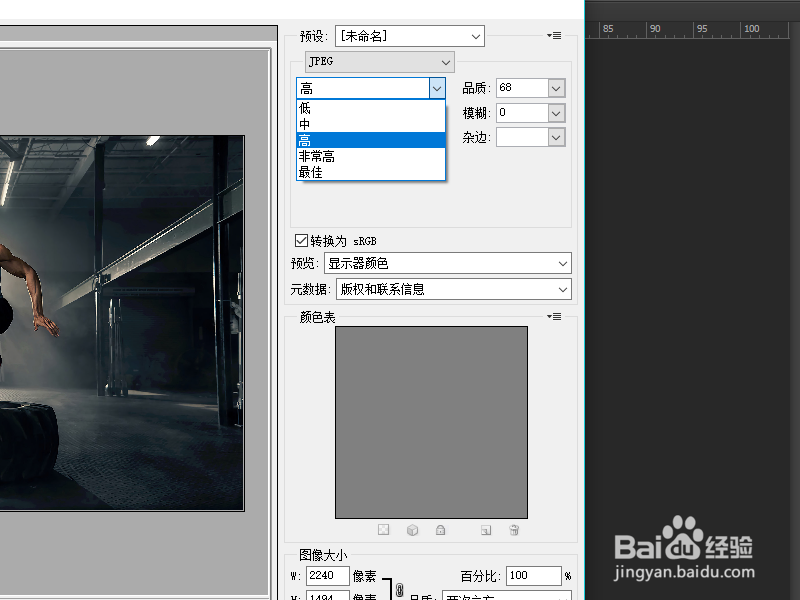Click the empty gray color table area
The image size is (800, 600).
(x=431, y=422)
